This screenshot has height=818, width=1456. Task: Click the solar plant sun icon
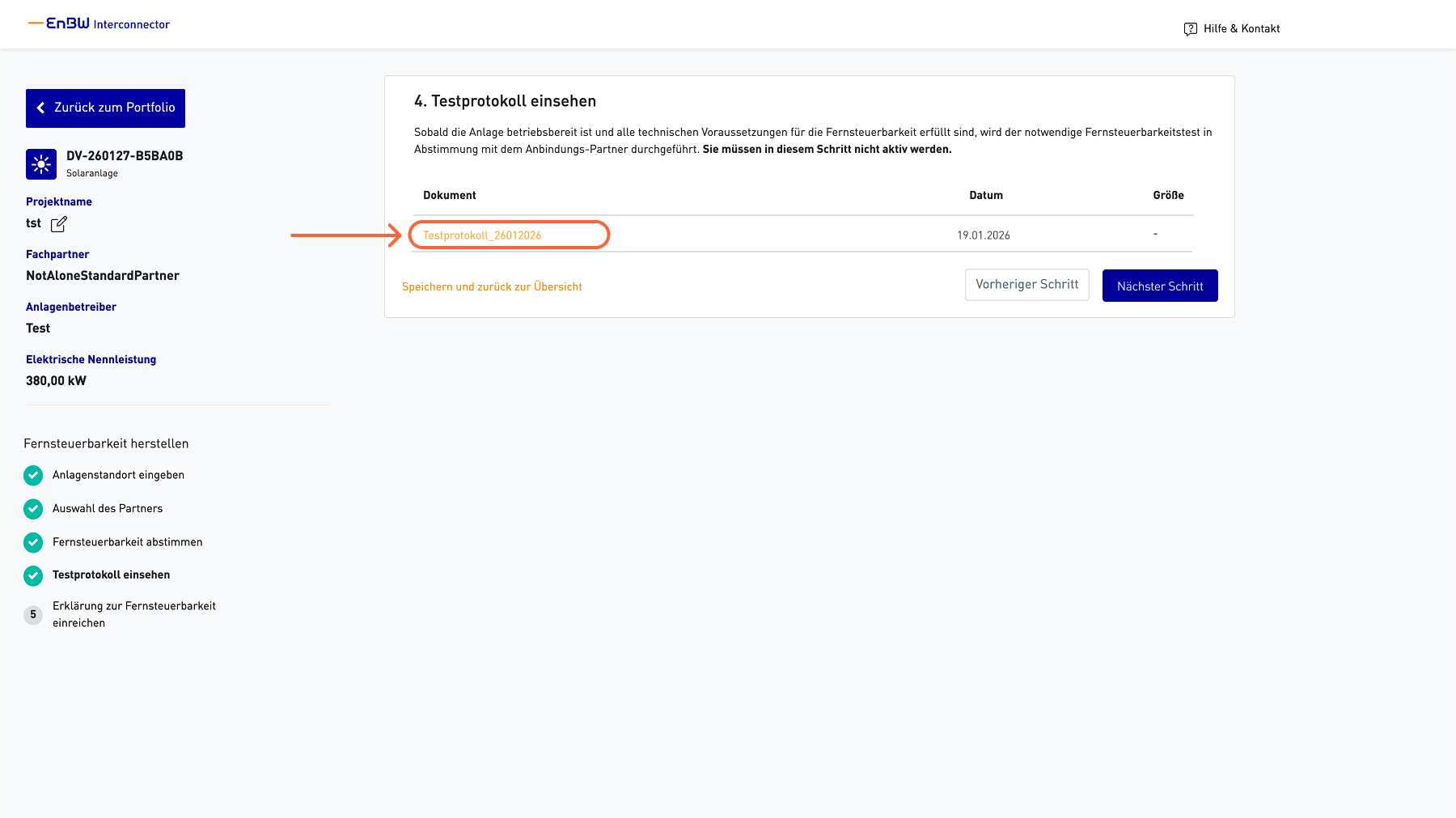41,164
